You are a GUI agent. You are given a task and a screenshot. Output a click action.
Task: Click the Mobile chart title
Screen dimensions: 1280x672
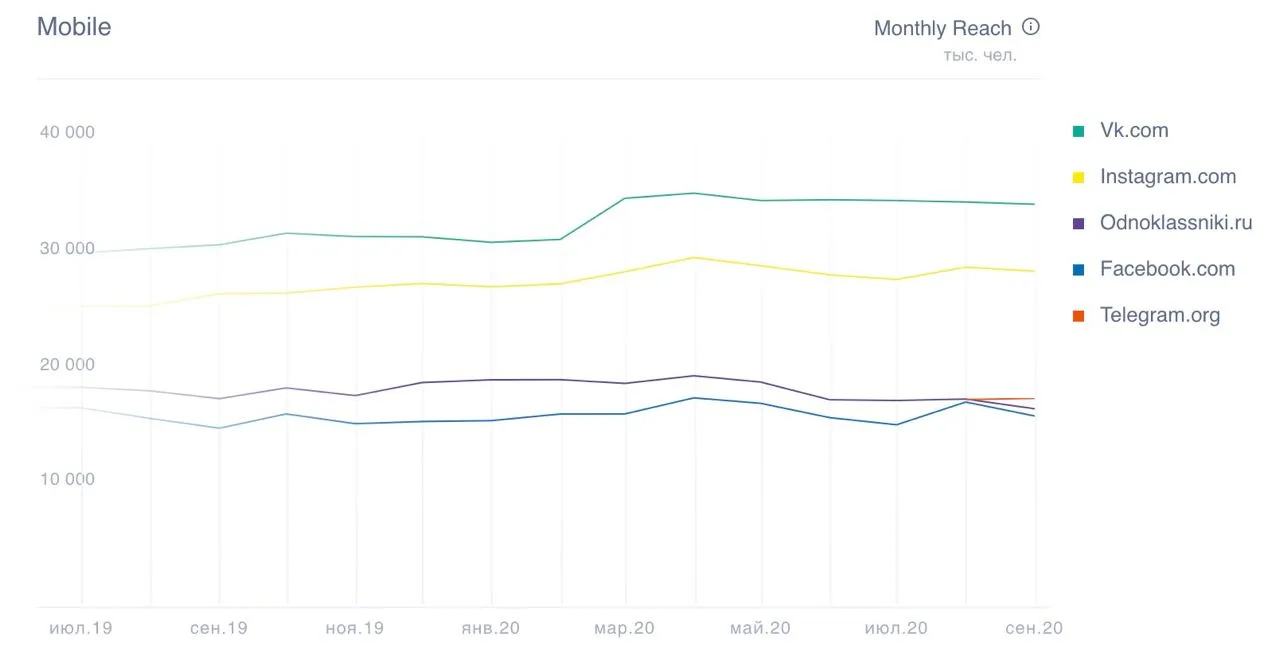tap(74, 27)
